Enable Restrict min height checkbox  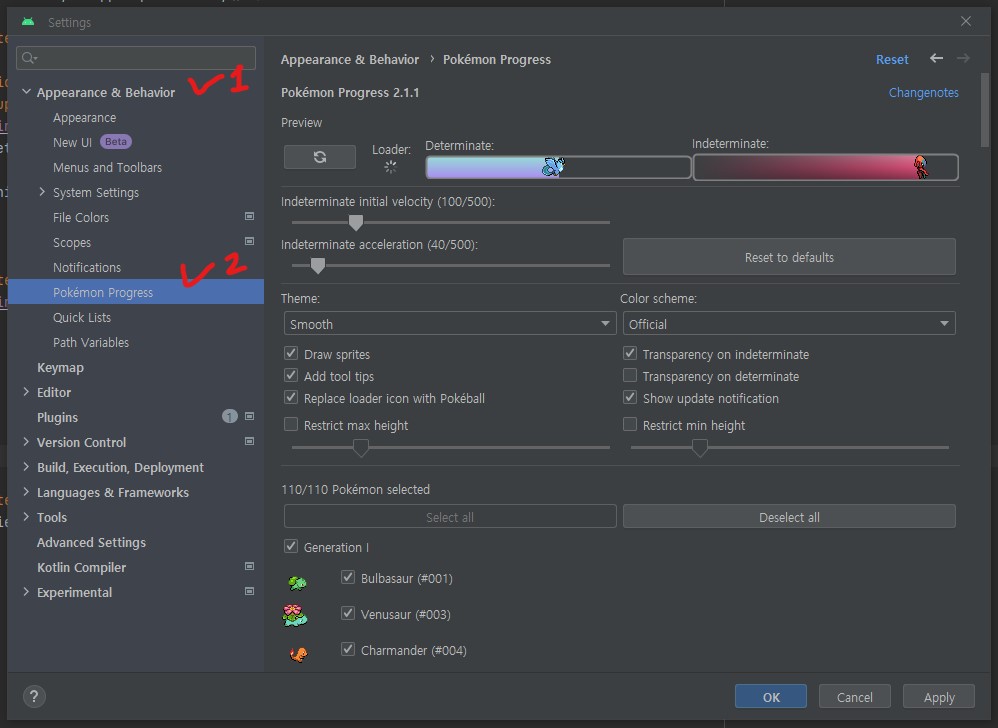tap(629, 424)
